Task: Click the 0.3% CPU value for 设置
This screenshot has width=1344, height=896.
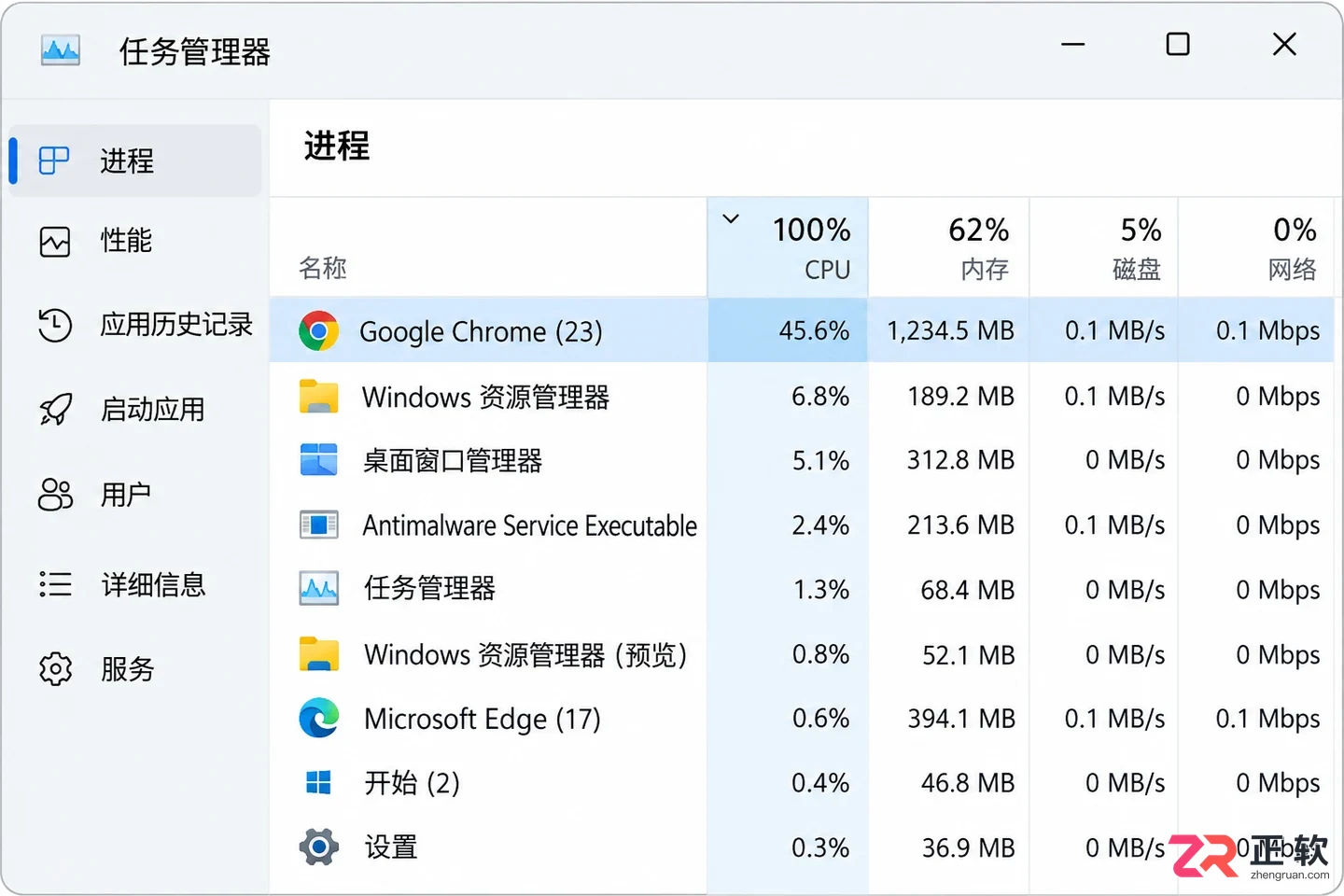Action: click(x=820, y=847)
